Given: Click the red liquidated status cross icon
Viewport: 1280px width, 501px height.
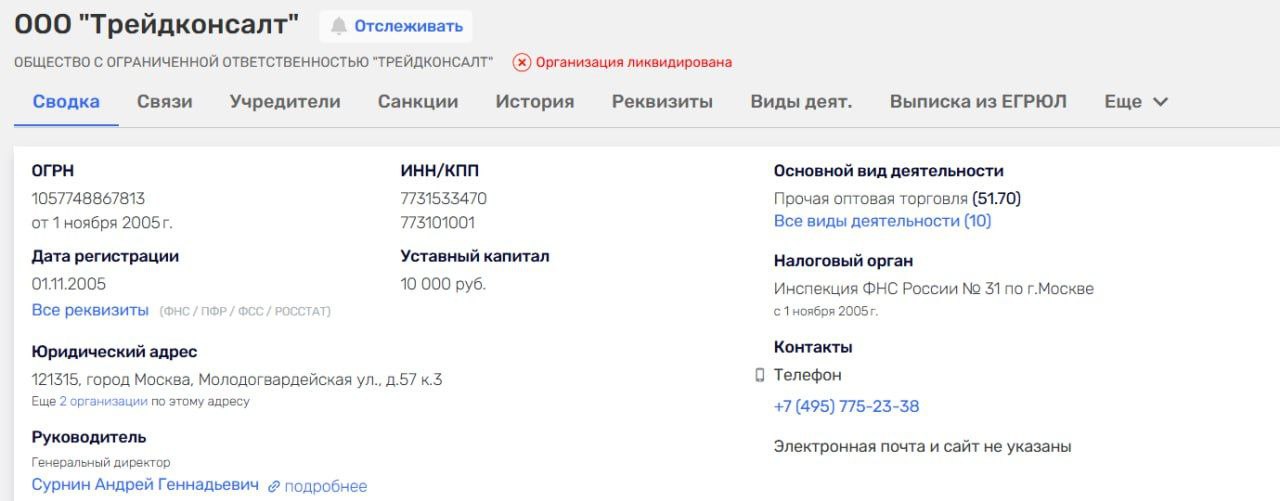Looking at the screenshot, I should 521,62.
